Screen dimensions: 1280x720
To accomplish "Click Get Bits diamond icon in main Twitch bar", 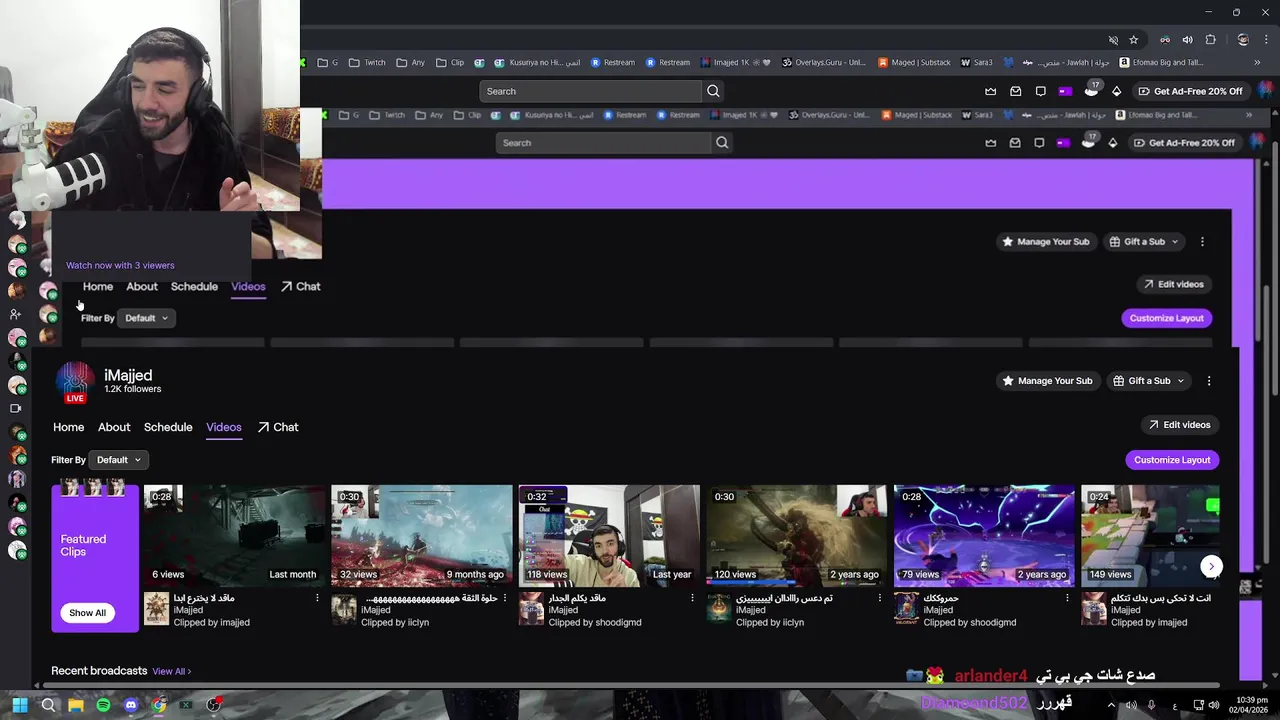I will (1116, 91).
